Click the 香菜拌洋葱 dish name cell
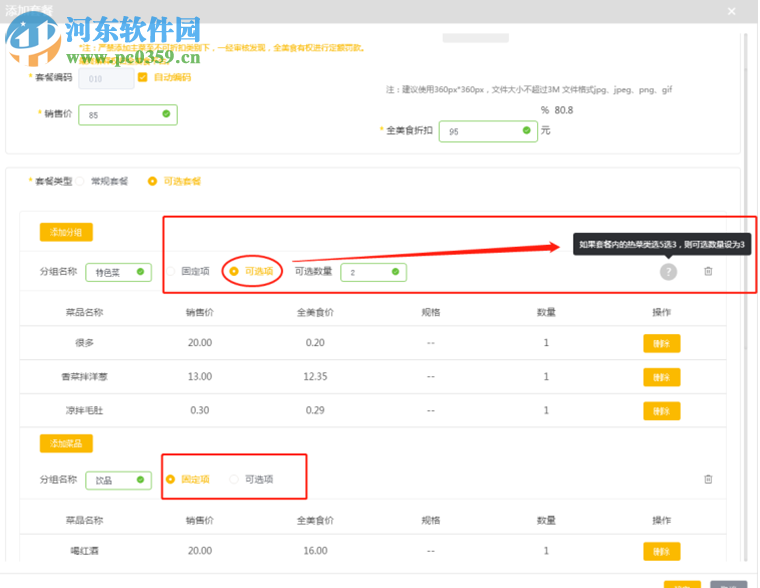 click(84, 377)
